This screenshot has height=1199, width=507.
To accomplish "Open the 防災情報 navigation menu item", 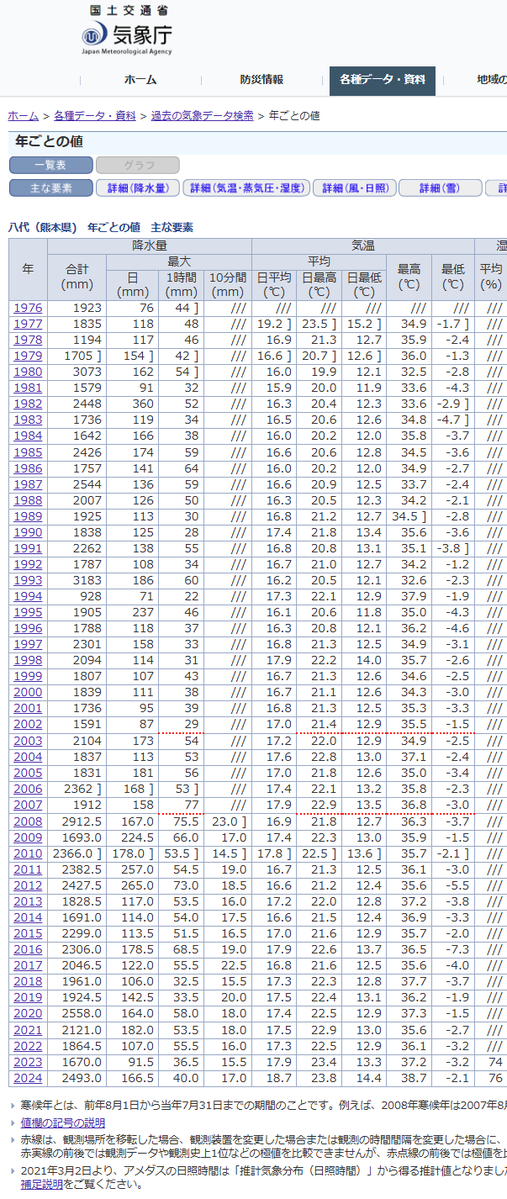I will (x=262, y=80).
